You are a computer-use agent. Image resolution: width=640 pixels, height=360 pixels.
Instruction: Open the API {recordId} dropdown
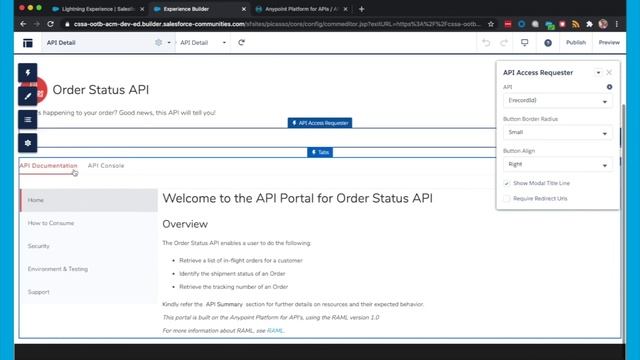point(558,100)
